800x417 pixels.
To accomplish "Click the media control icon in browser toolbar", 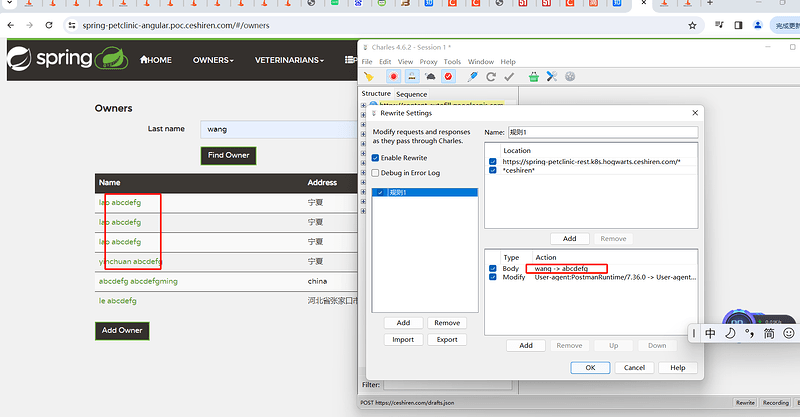I will tap(719, 25).
